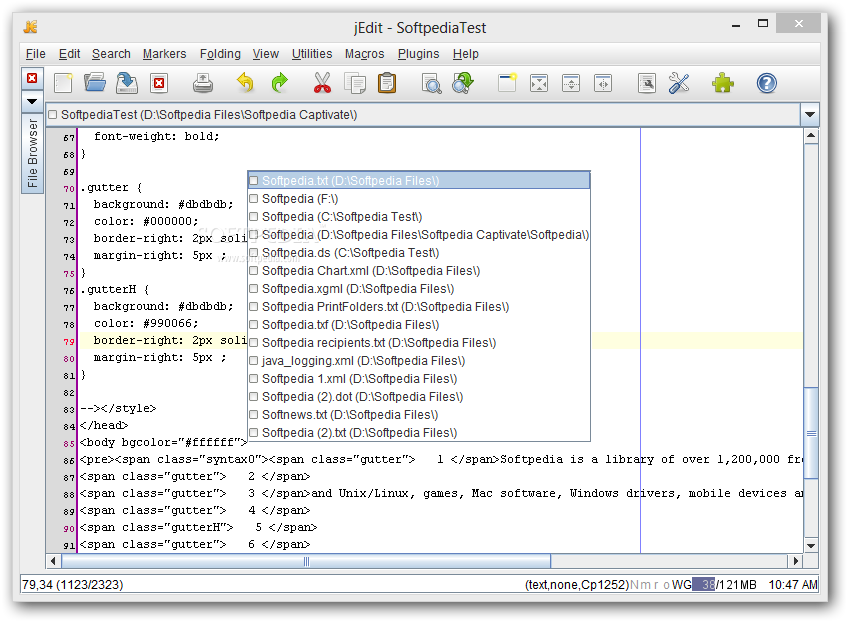Select Softpedia (C:\Softpedia Test\) buffer entry
The image size is (848, 622).
(x=419, y=216)
